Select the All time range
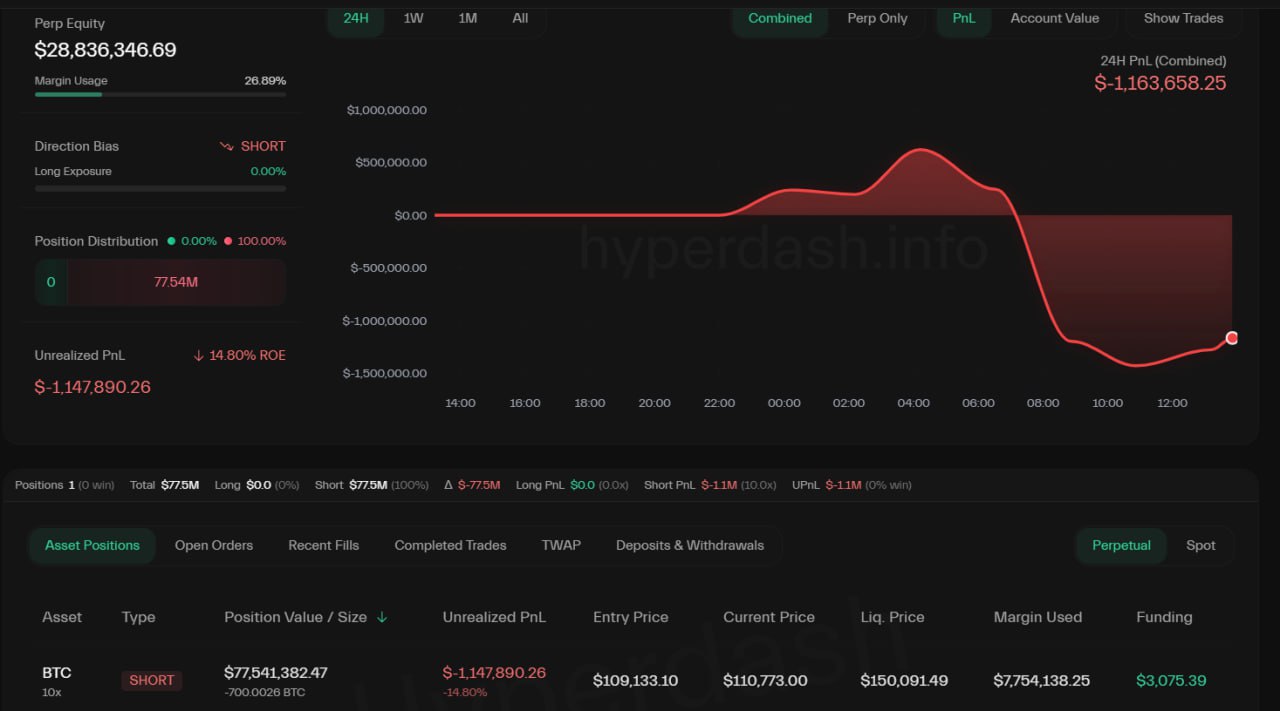This screenshot has width=1280, height=711. 520,18
